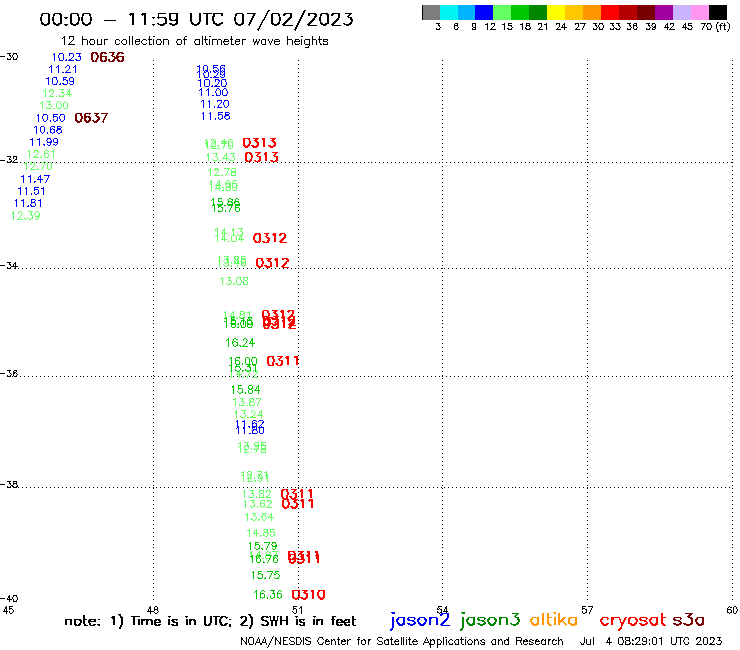The height and width of the screenshot is (650, 740).
Task: Click the wave height 11.47
Action: pyautogui.click(x=35, y=179)
